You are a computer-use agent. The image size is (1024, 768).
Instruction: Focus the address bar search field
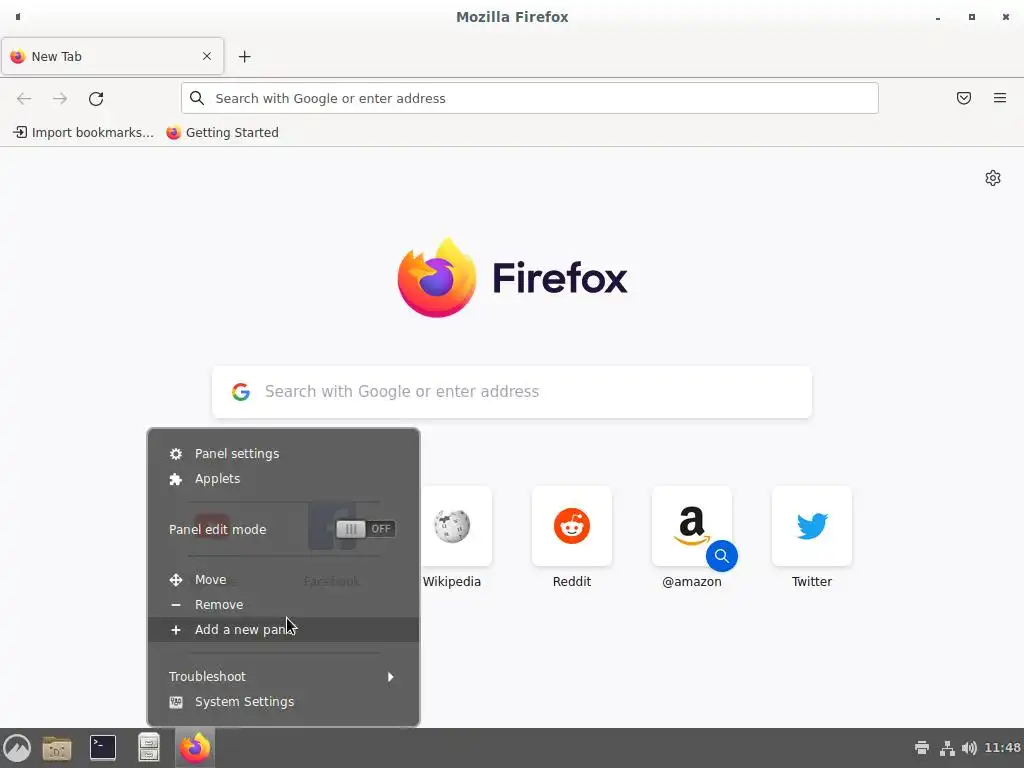530,98
